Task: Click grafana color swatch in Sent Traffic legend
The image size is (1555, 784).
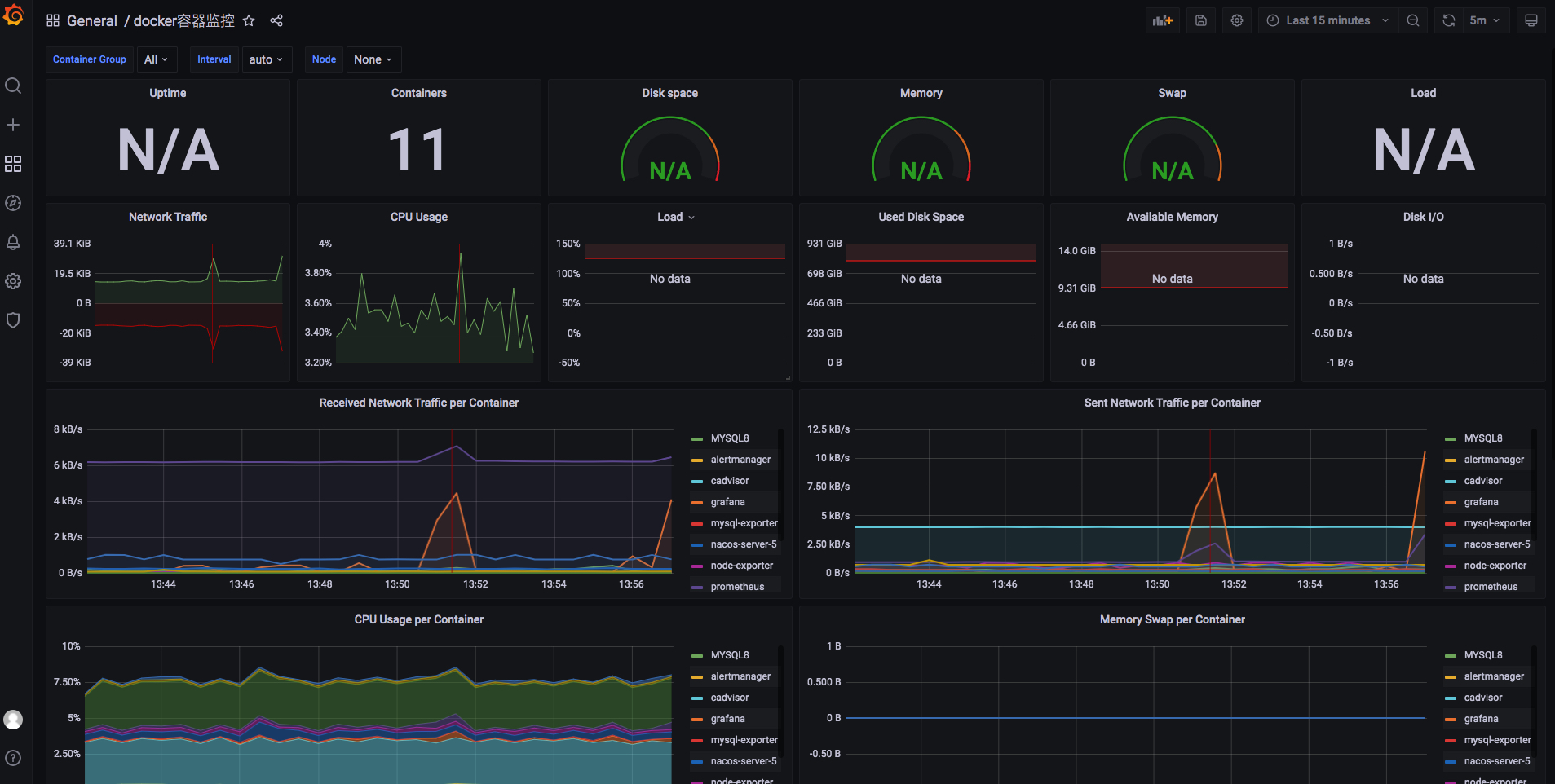Action: [x=1451, y=503]
